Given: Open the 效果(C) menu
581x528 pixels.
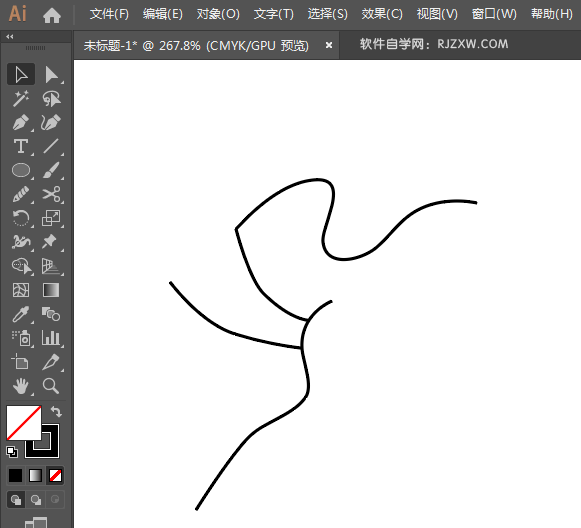Looking at the screenshot, I should [382, 14].
